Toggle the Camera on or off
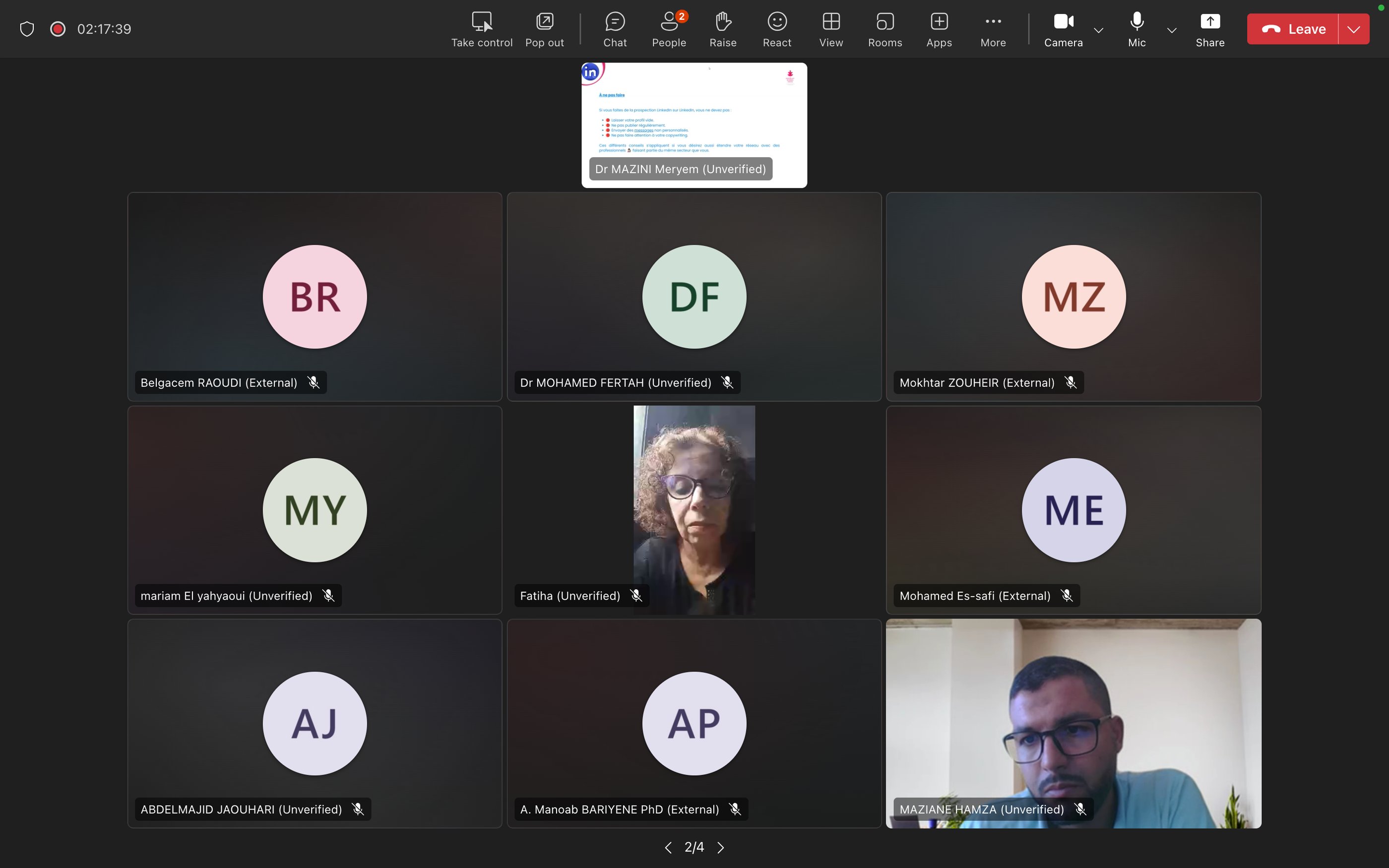The image size is (1389, 868). (x=1063, y=29)
